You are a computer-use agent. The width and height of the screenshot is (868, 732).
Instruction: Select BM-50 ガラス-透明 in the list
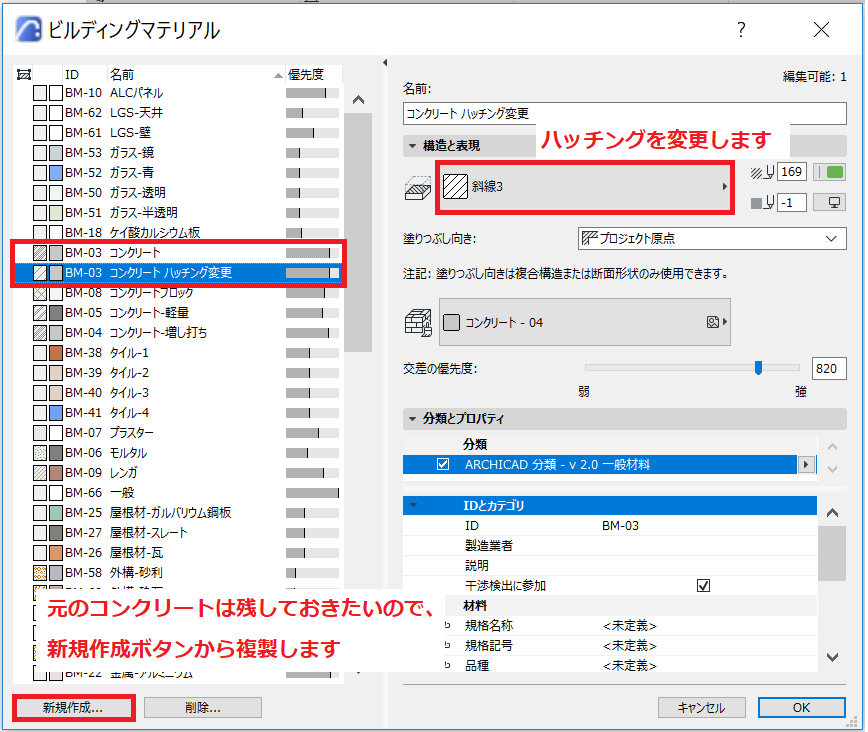tap(177, 193)
